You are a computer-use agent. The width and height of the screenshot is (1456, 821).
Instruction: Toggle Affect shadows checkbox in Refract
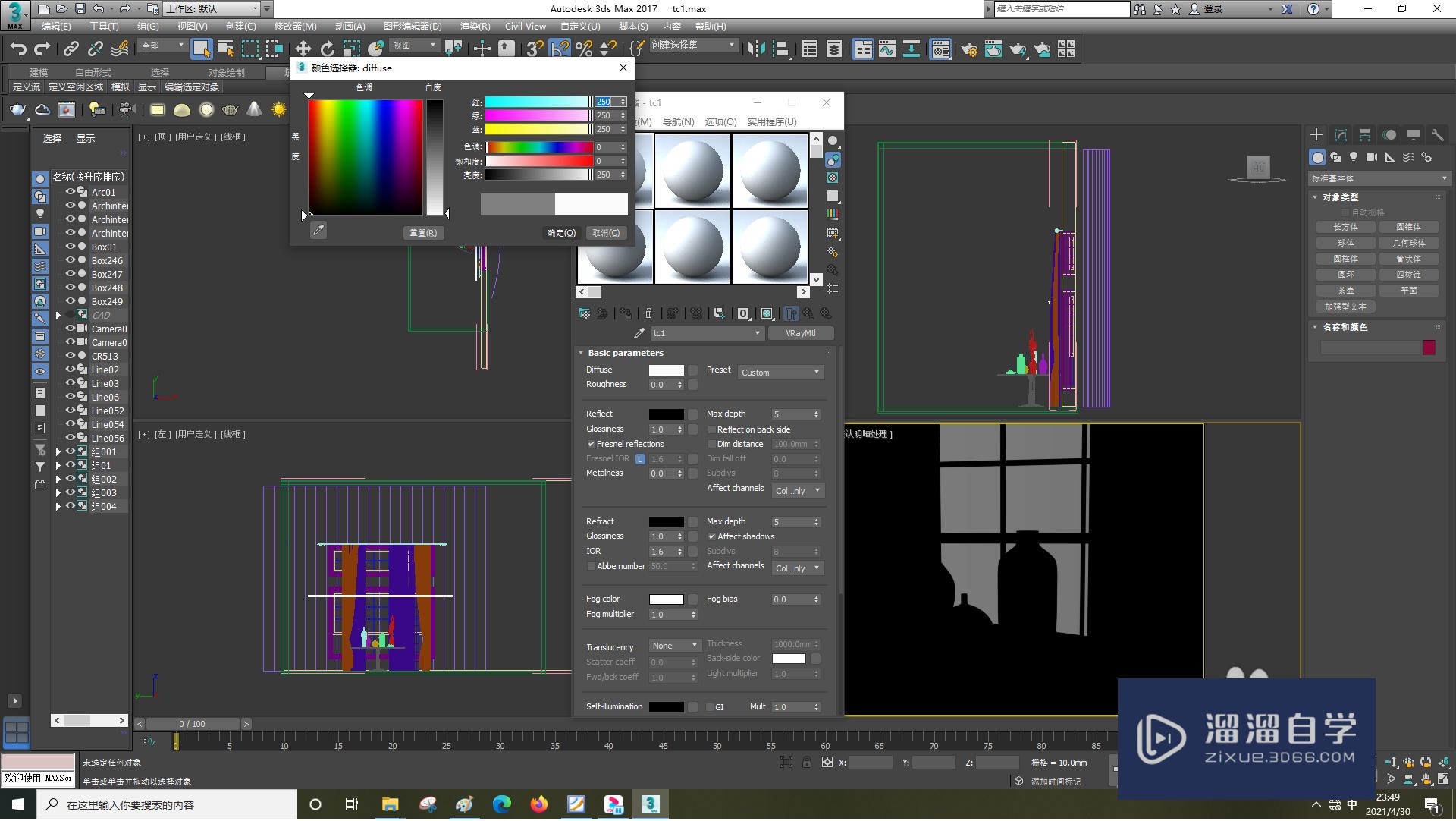(x=713, y=537)
